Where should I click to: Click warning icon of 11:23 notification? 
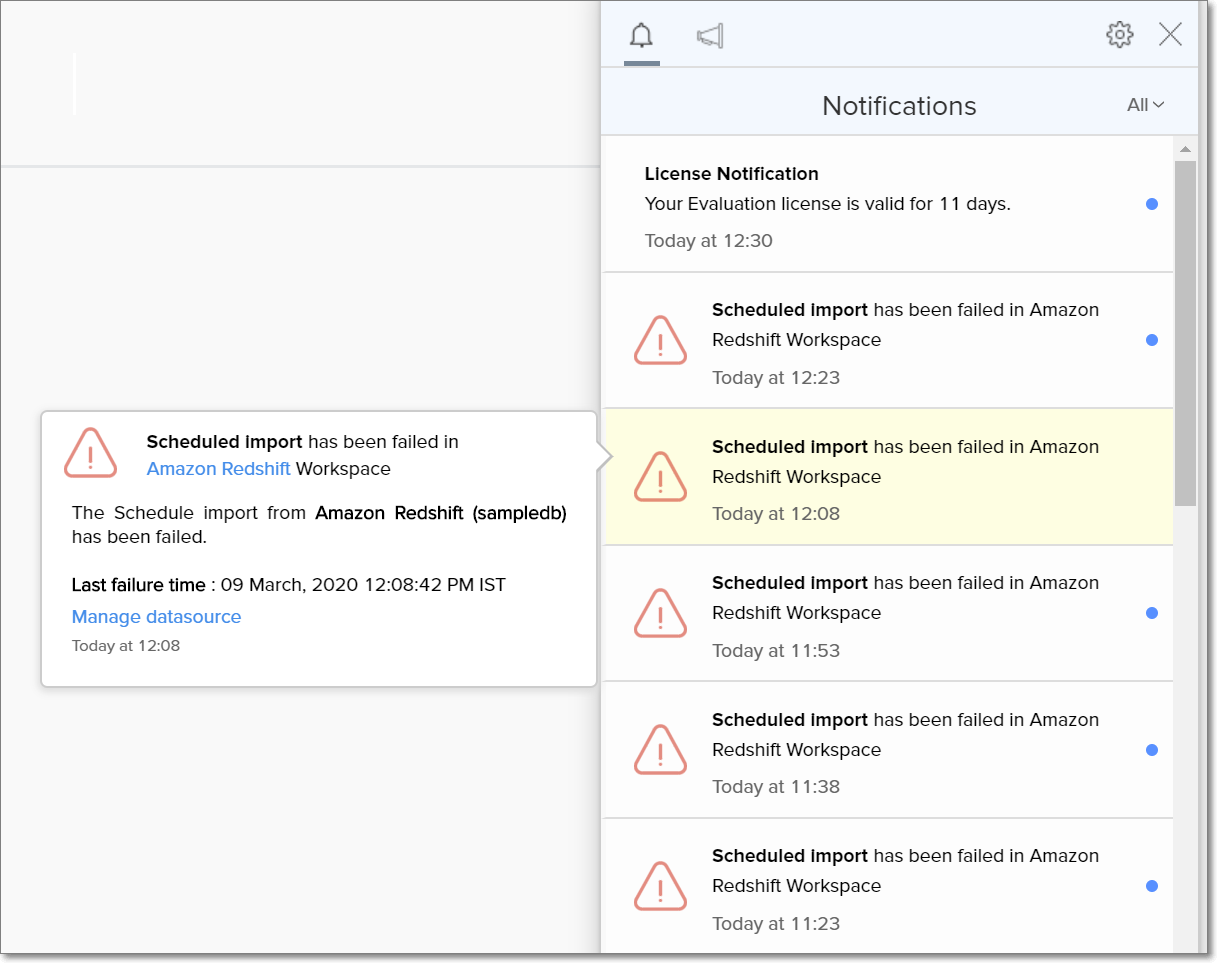pos(660,887)
